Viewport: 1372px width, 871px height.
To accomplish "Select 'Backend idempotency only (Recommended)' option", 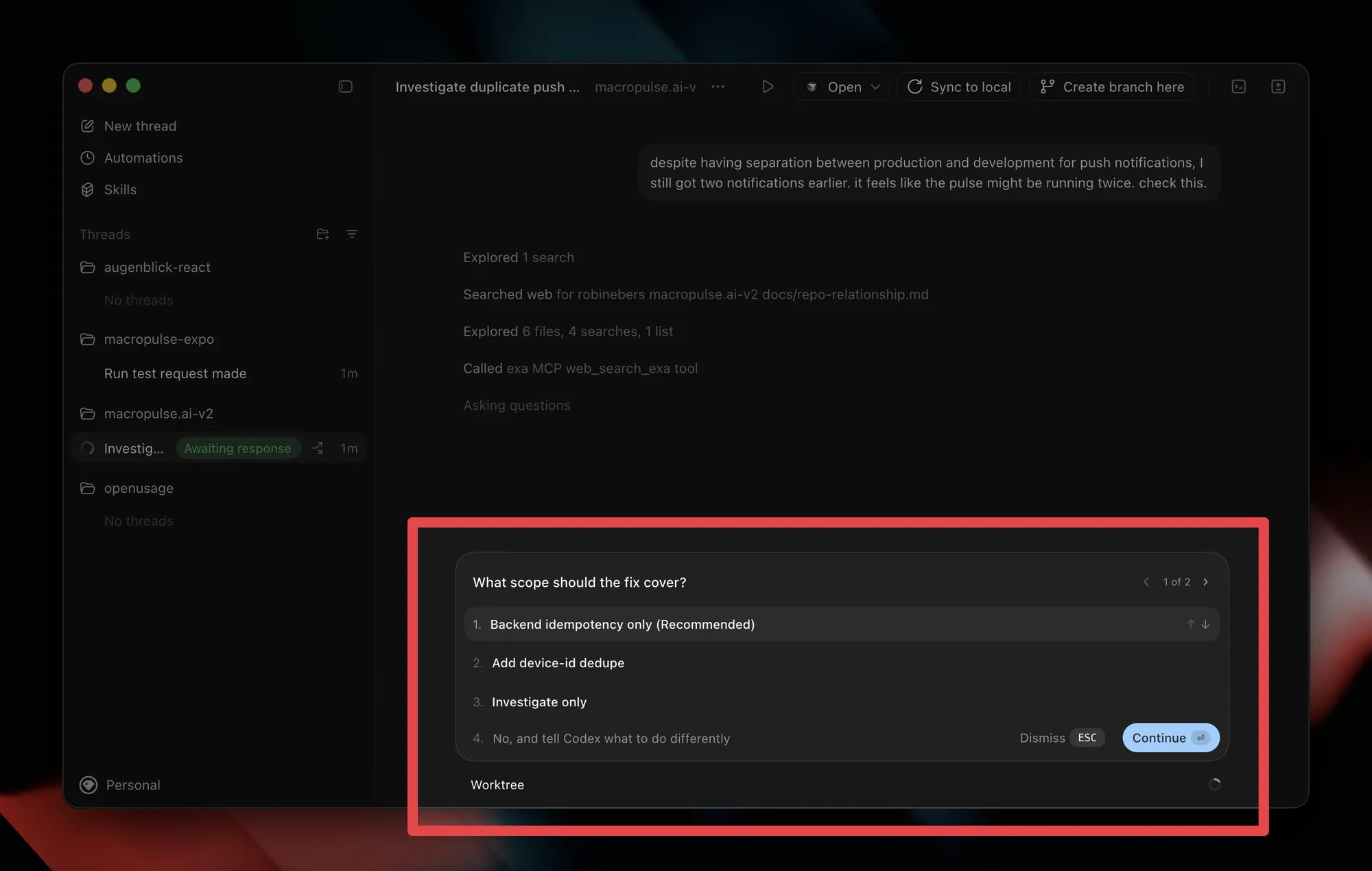I will [842, 624].
